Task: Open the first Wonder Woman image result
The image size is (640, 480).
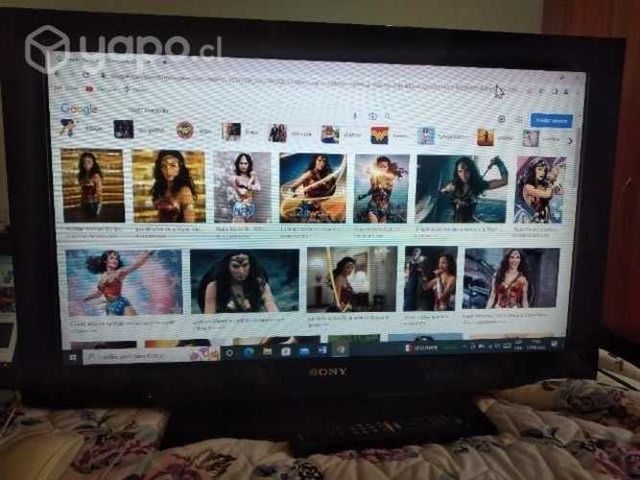Action: (92, 185)
